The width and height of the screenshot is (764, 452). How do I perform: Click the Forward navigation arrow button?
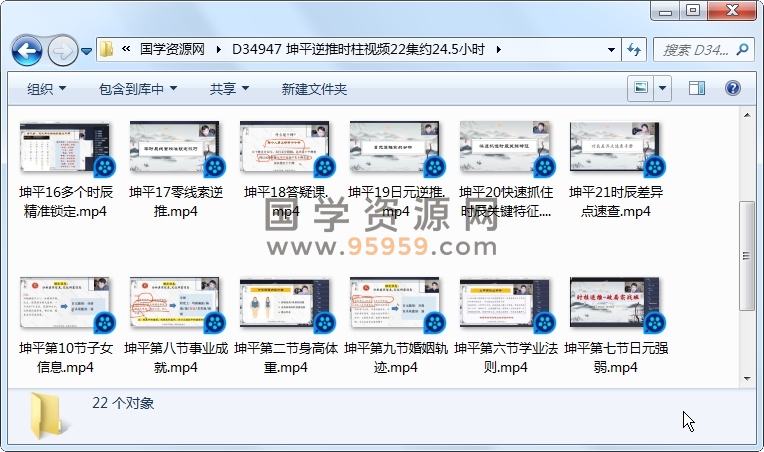62,49
